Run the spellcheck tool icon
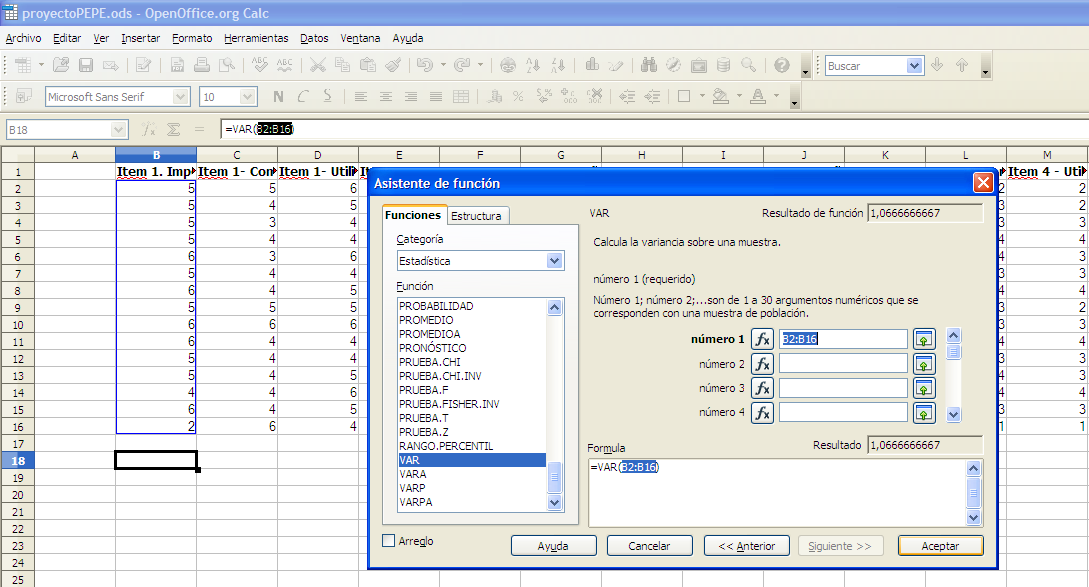 tap(260, 65)
